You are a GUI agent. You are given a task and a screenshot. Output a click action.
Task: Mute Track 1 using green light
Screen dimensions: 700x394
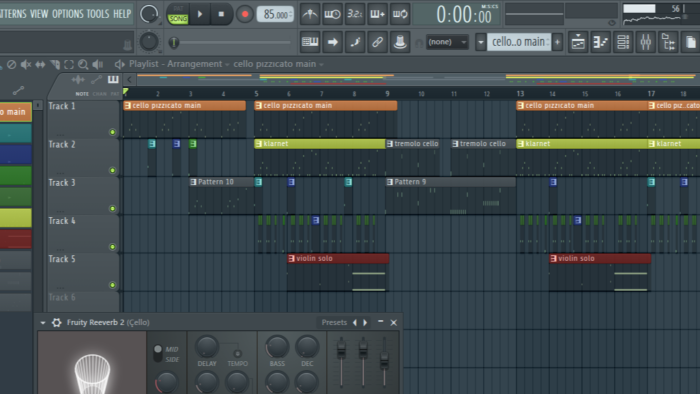(112, 132)
